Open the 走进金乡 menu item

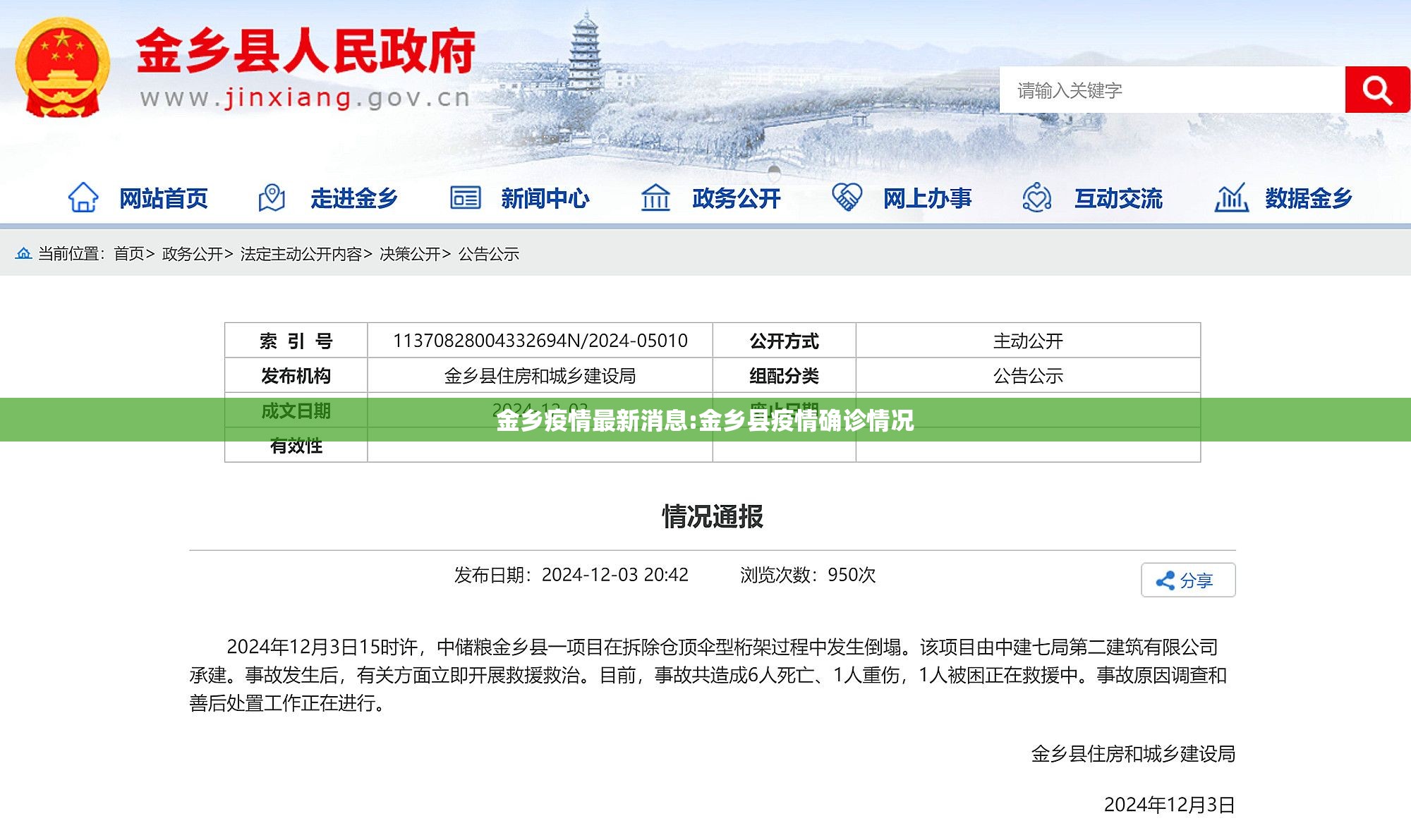(354, 198)
